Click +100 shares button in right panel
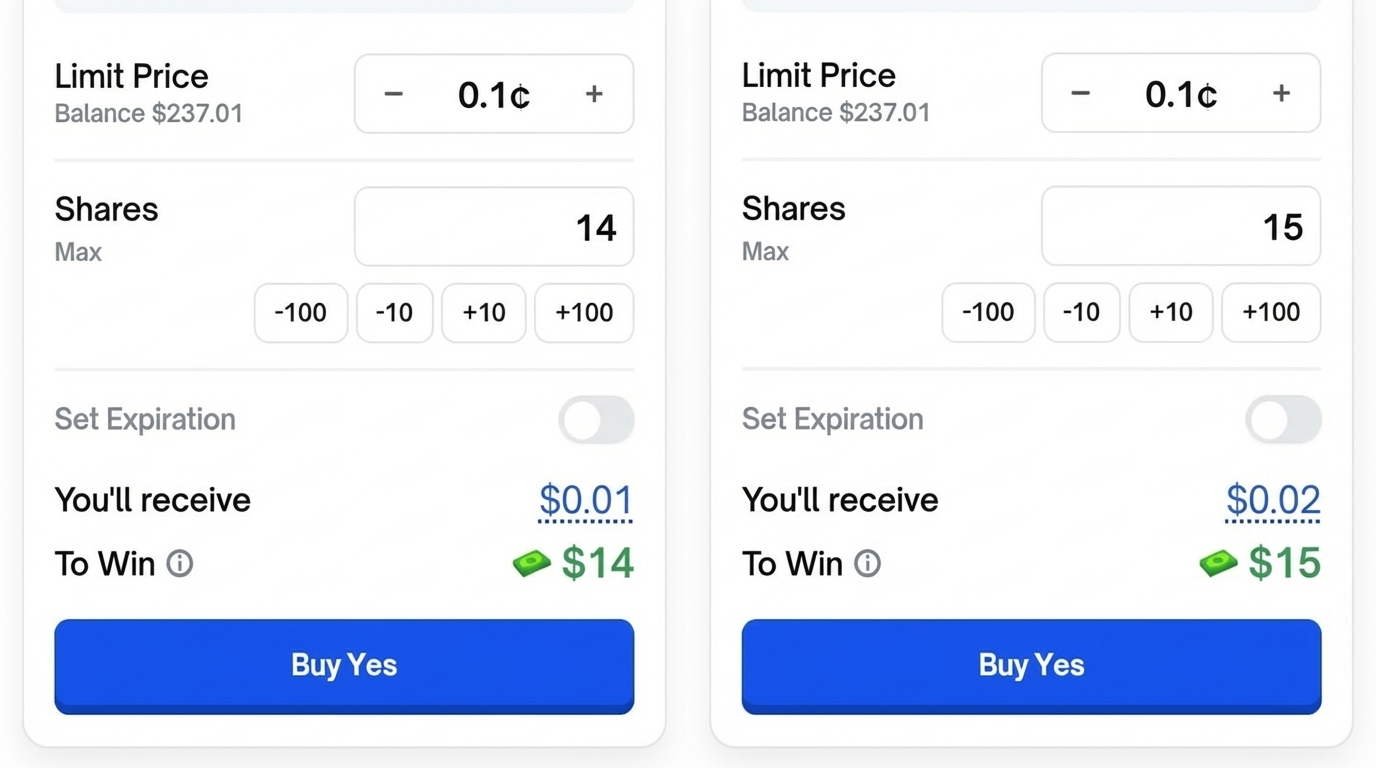Screen dimensions: 1376x768 (x=1271, y=313)
